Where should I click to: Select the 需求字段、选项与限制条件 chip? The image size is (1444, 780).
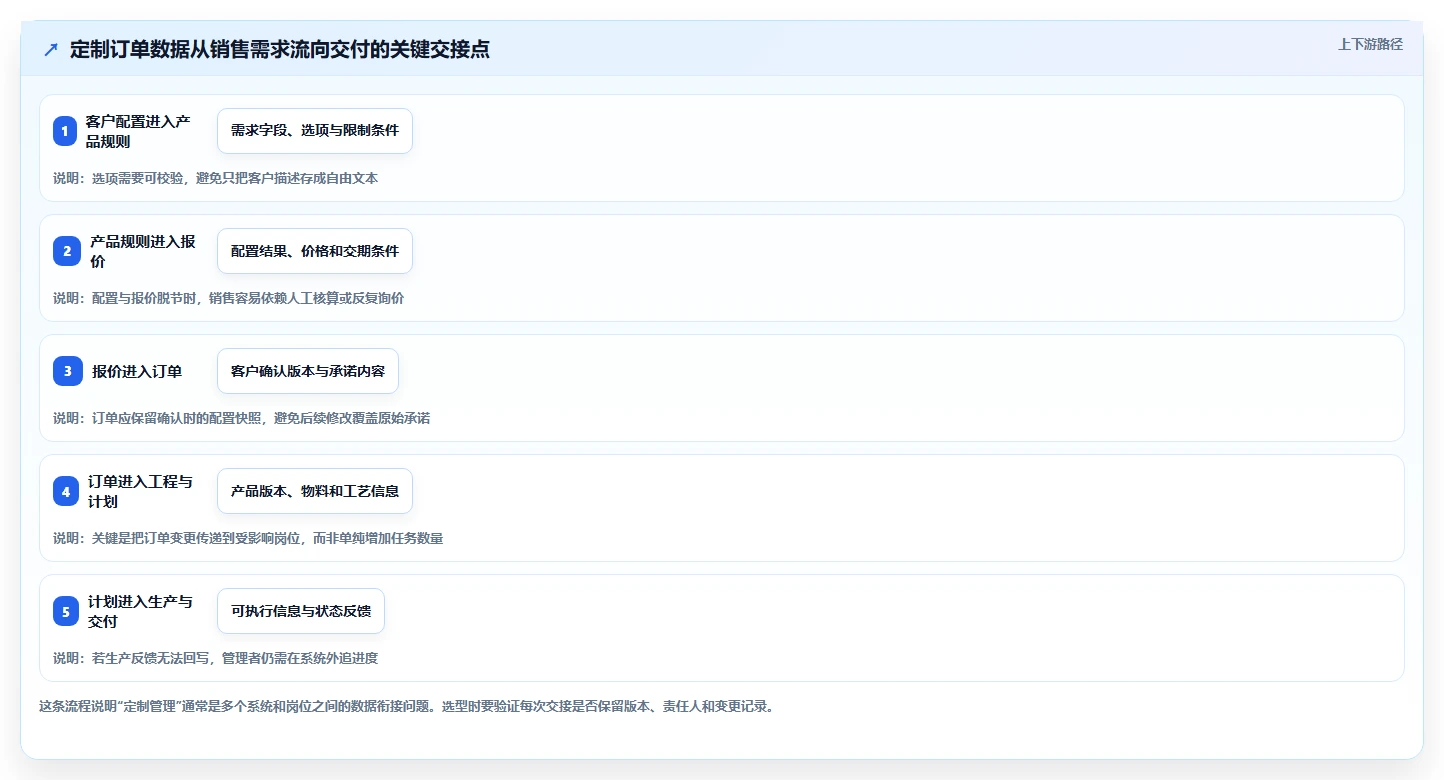pos(315,131)
